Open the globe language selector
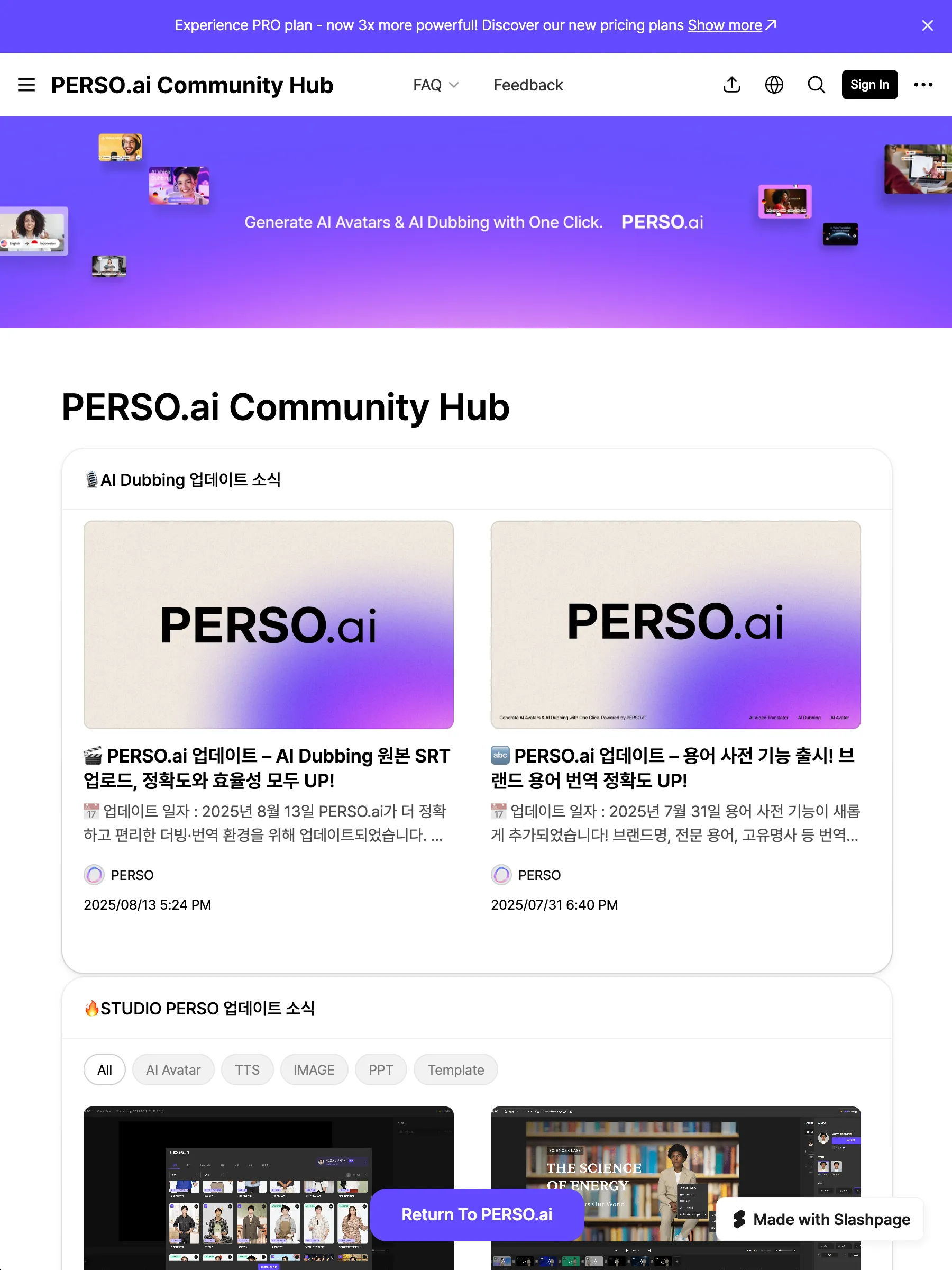The image size is (952, 1270). pyautogui.click(x=774, y=85)
